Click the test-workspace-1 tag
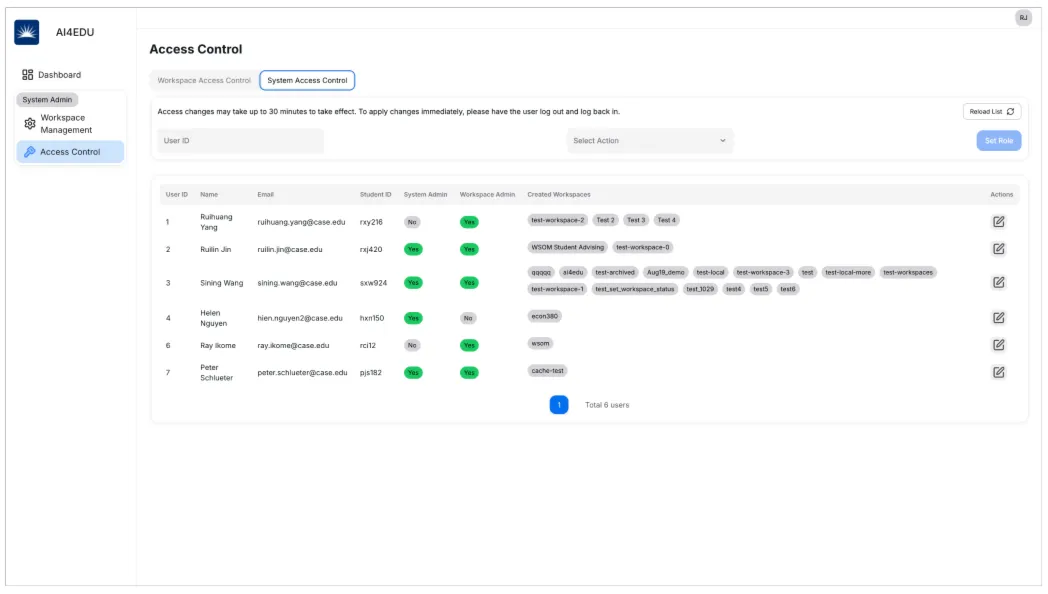1048x594 pixels. [x=557, y=289]
